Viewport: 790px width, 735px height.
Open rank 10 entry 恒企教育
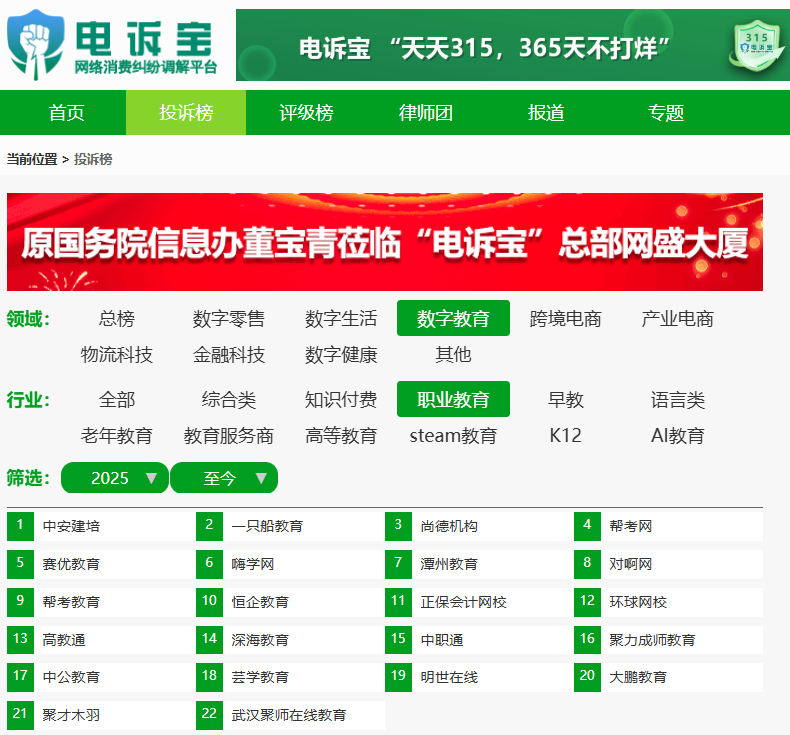pos(260,602)
